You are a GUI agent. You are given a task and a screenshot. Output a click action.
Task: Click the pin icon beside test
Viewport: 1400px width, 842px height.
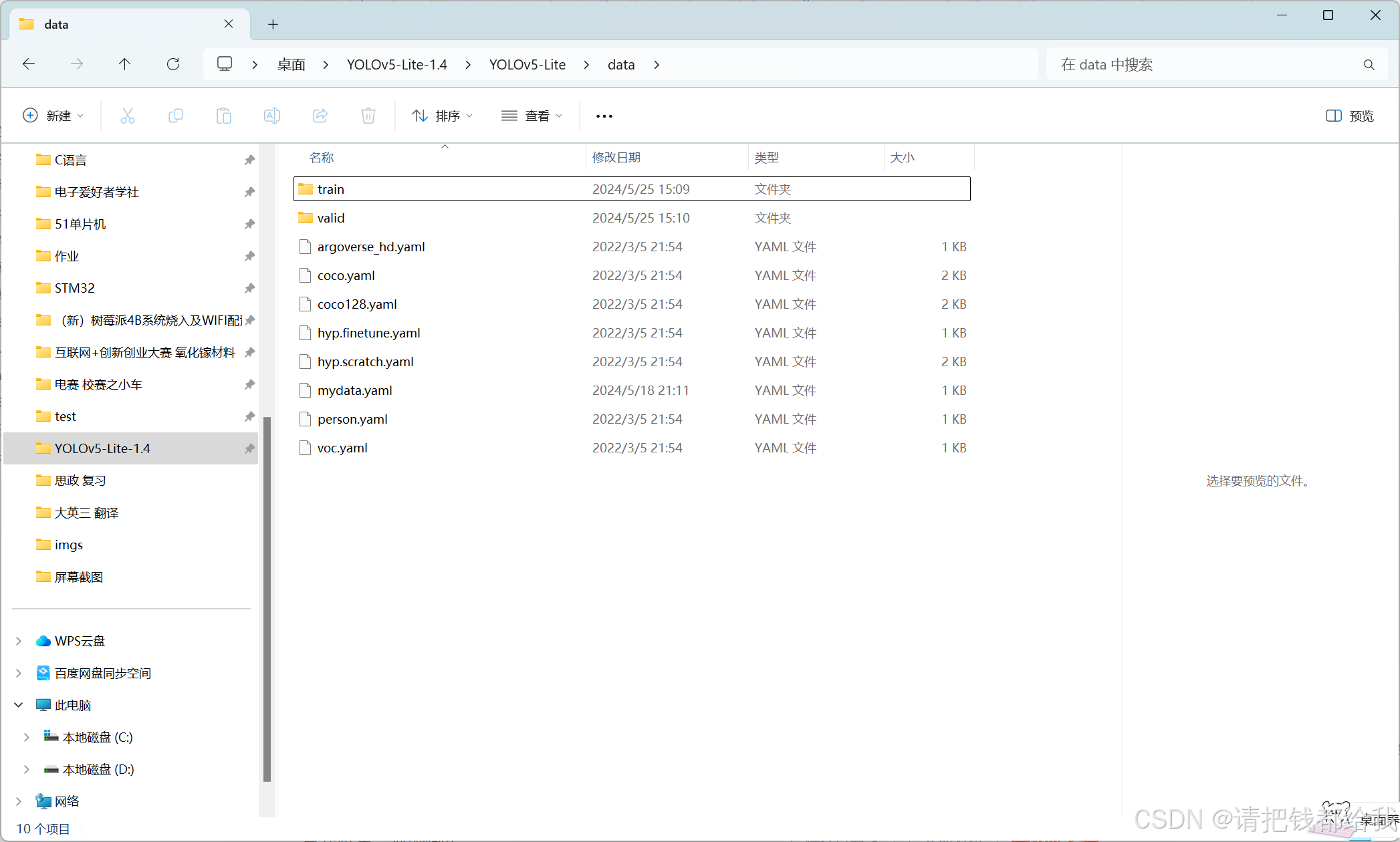(249, 417)
